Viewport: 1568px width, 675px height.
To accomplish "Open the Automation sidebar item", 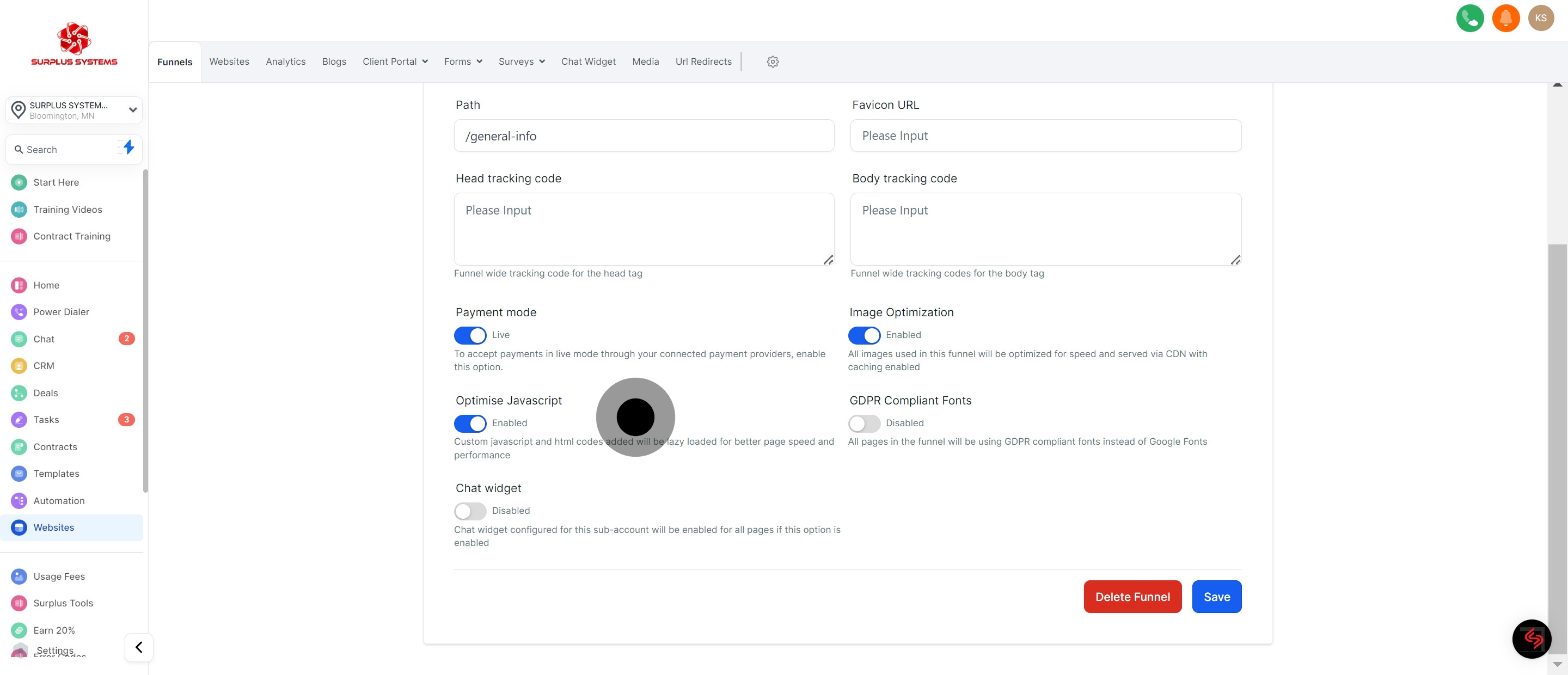I will coord(58,500).
